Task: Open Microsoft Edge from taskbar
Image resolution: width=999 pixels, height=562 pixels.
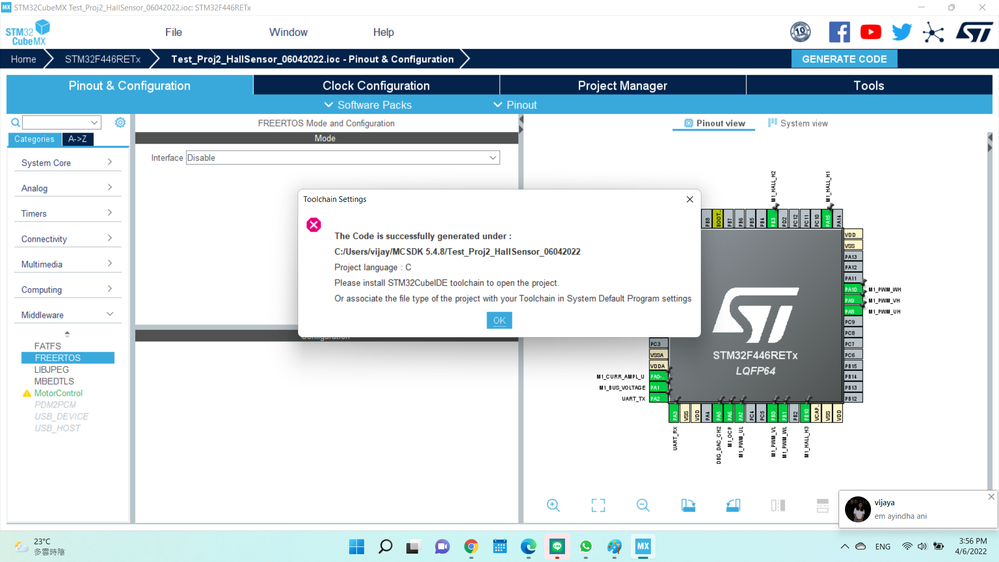Action: [528, 546]
